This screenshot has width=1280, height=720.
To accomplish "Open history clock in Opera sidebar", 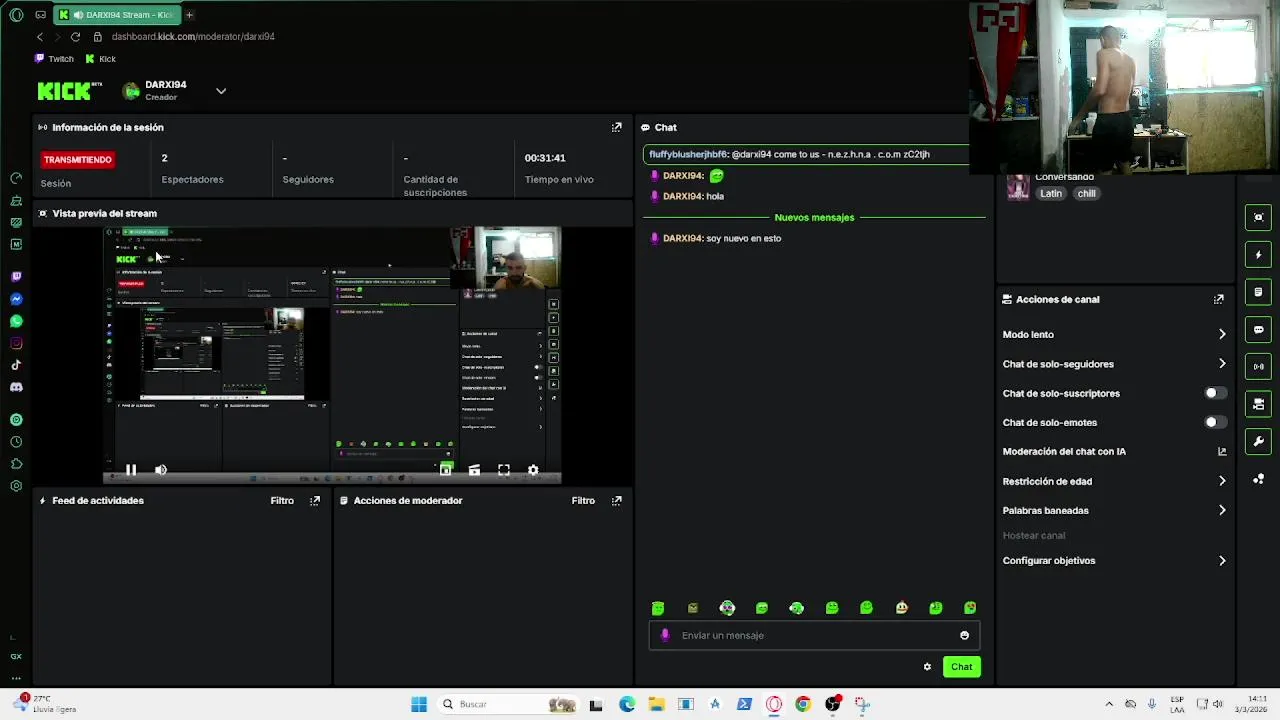I will coord(16,442).
